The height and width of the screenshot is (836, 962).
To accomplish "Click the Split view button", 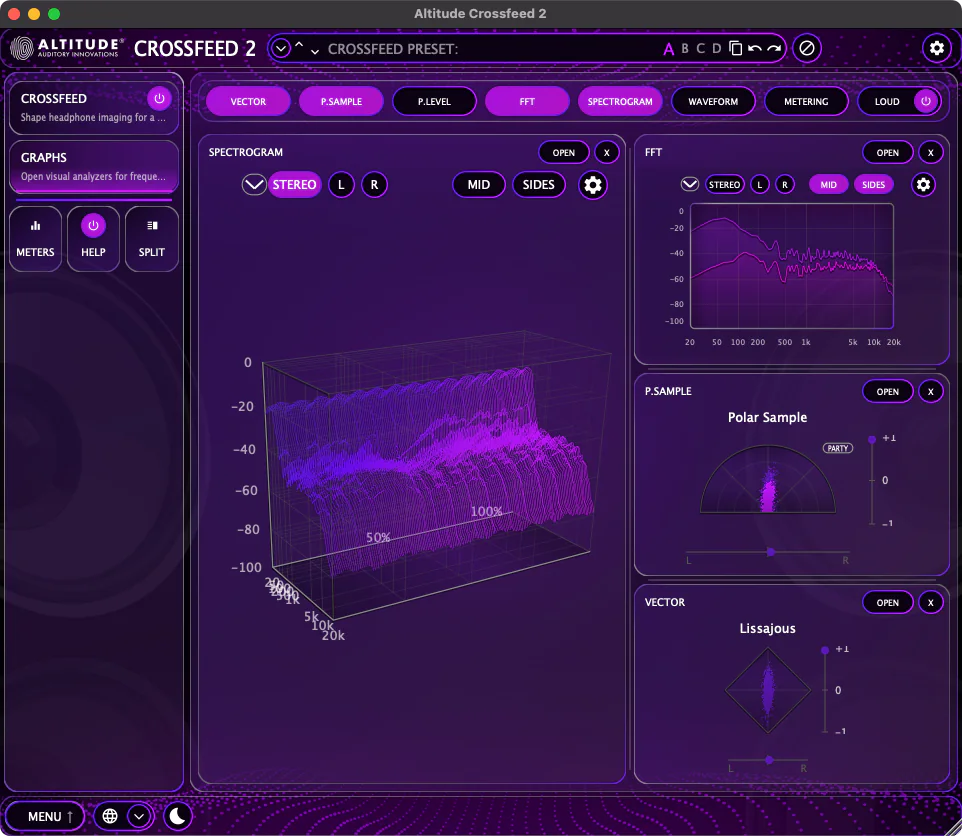I will (x=152, y=239).
